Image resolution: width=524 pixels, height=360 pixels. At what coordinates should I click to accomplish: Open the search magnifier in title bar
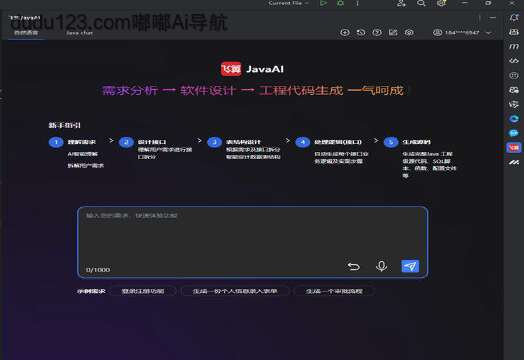pos(421,3)
